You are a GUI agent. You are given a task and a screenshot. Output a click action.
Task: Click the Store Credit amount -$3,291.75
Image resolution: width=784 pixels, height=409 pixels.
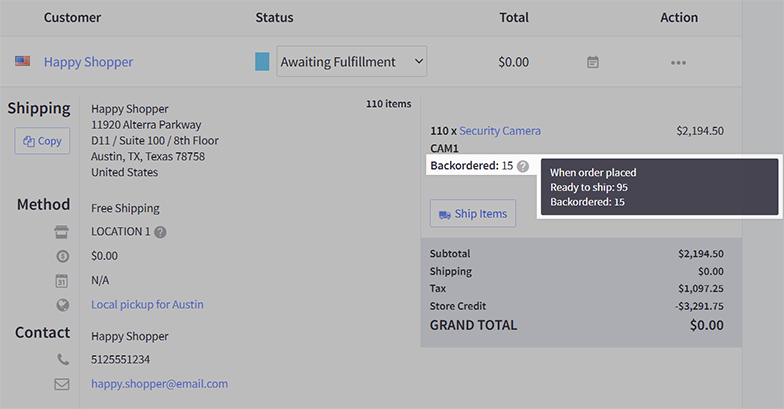pyautogui.click(x=699, y=306)
